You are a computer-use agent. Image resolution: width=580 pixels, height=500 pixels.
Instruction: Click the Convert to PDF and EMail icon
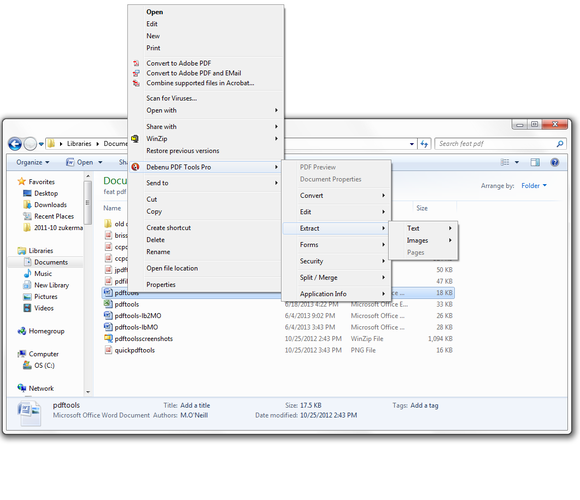pyautogui.click(x=136, y=73)
